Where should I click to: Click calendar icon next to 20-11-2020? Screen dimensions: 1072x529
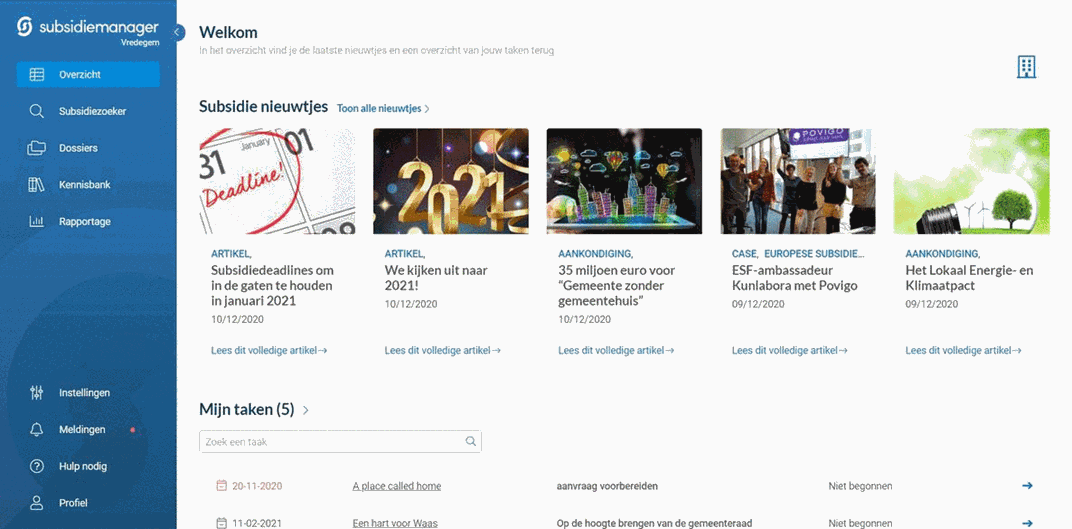click(x=221, y=486)
